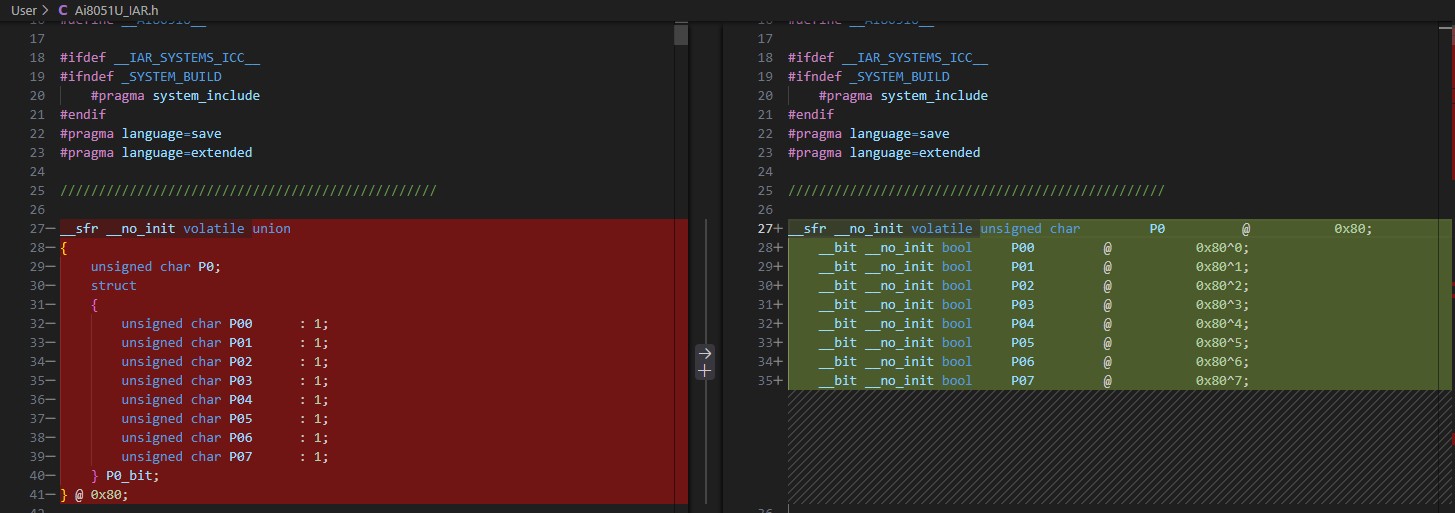Click 'P0' identifier on modified line 27

(x=1157, y=229)
